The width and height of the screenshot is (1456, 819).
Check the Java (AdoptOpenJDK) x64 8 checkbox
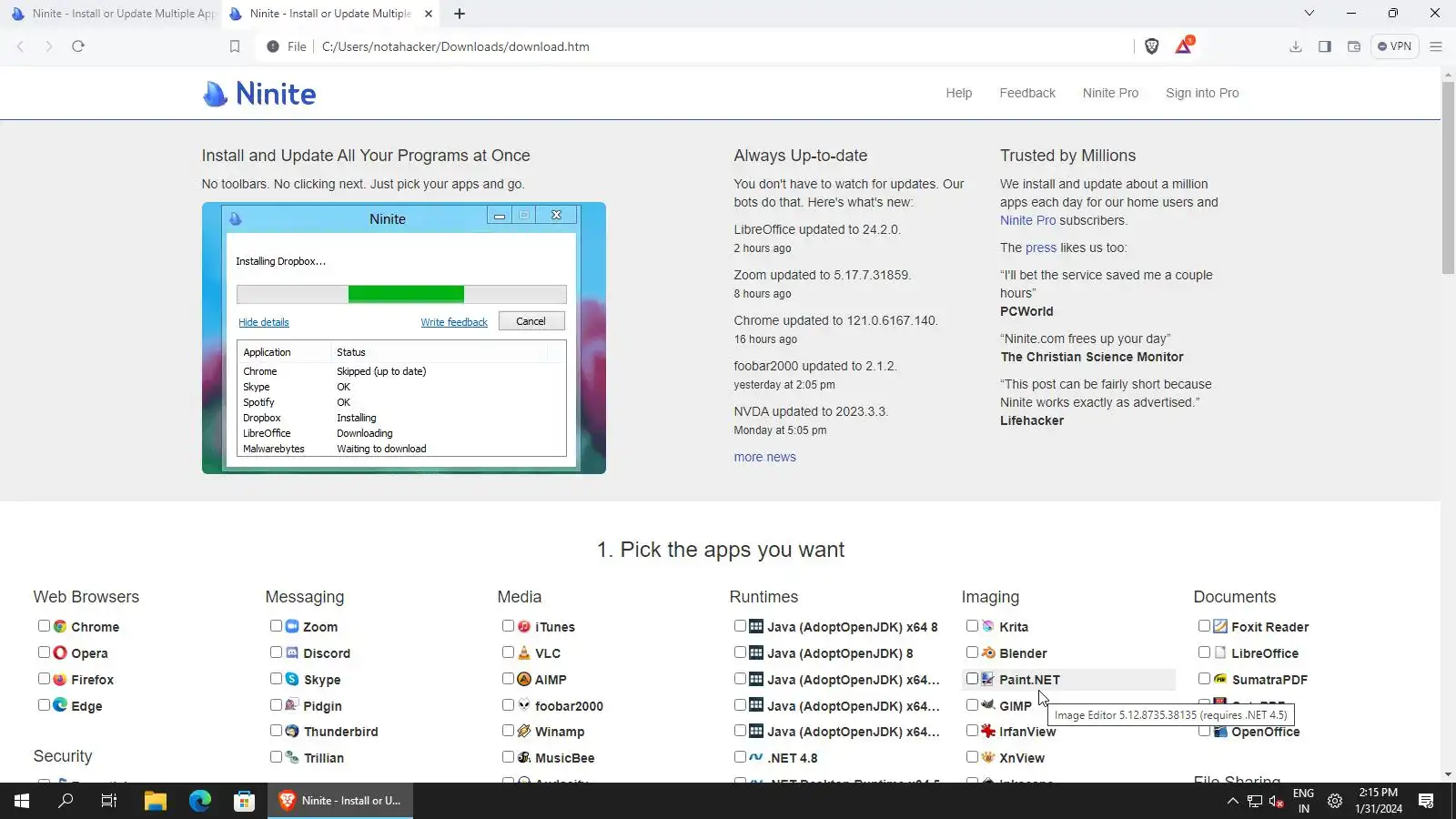point(740,626)
